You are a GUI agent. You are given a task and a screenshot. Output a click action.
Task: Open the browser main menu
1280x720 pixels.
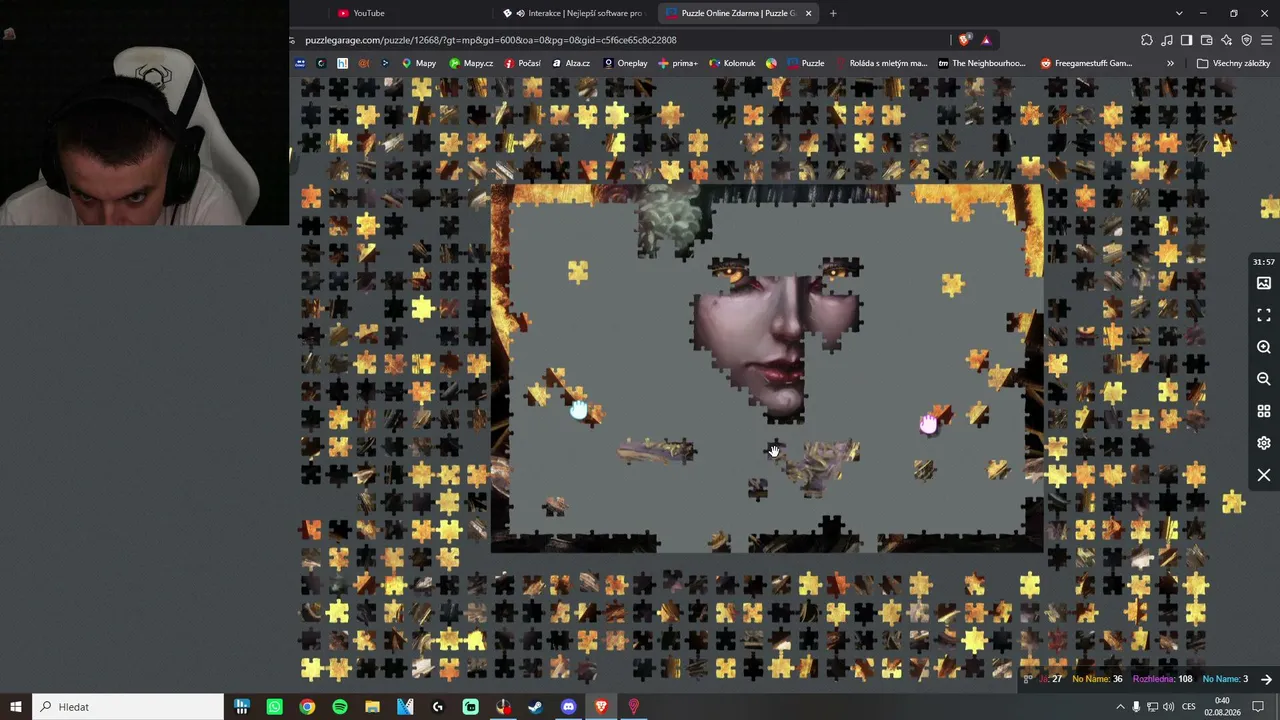coord(1267,40)
